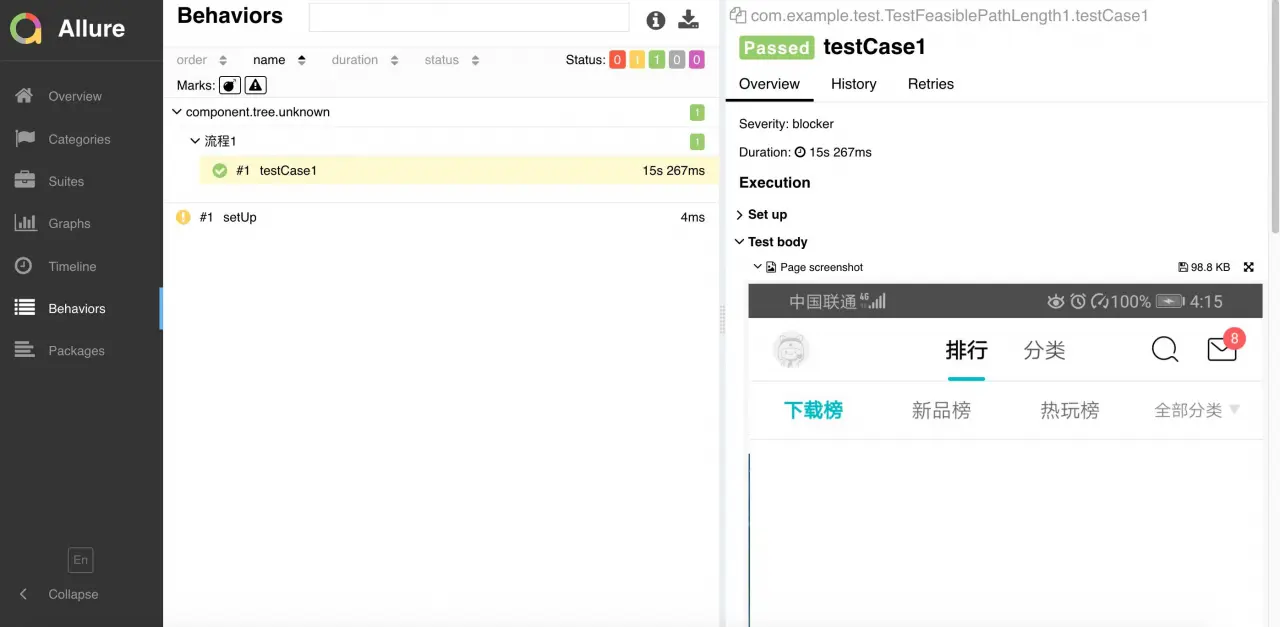Click the Behaviors search field

(469, 18)
